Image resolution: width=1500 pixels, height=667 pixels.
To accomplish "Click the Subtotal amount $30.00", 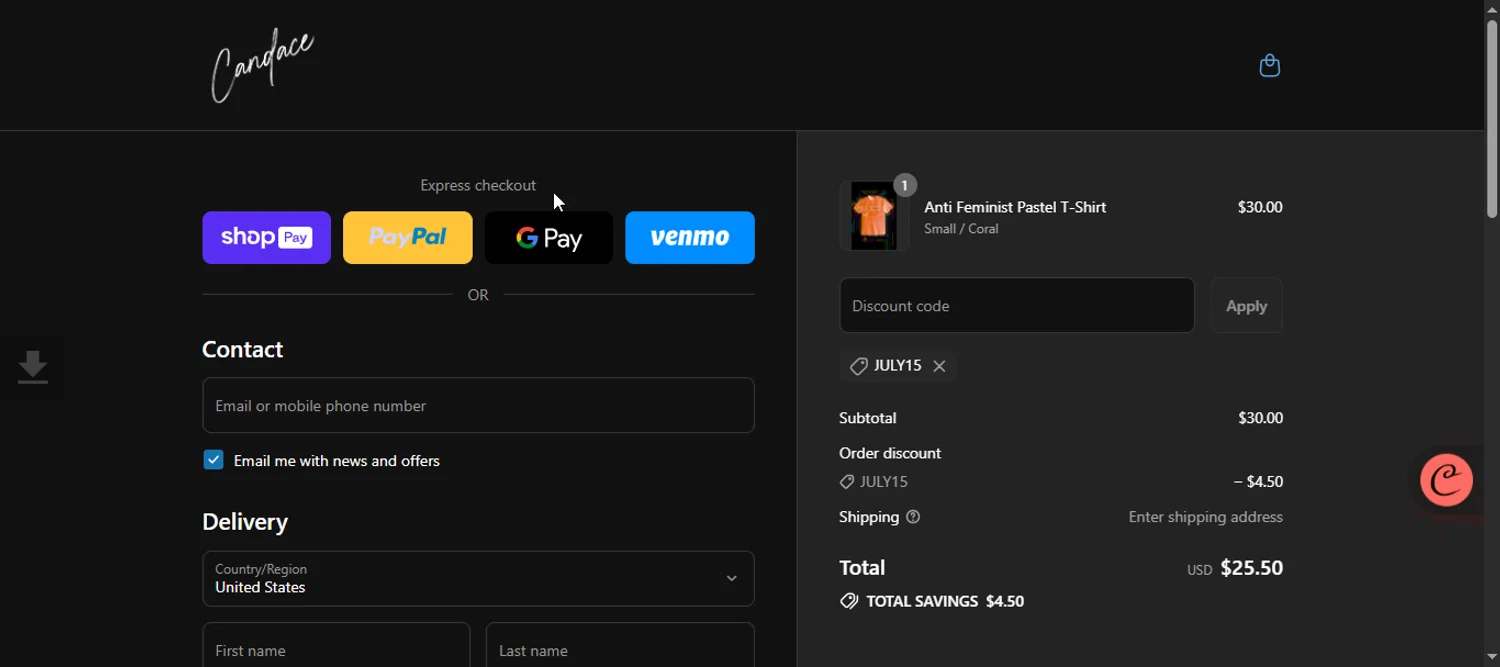I will point(1260,418).
